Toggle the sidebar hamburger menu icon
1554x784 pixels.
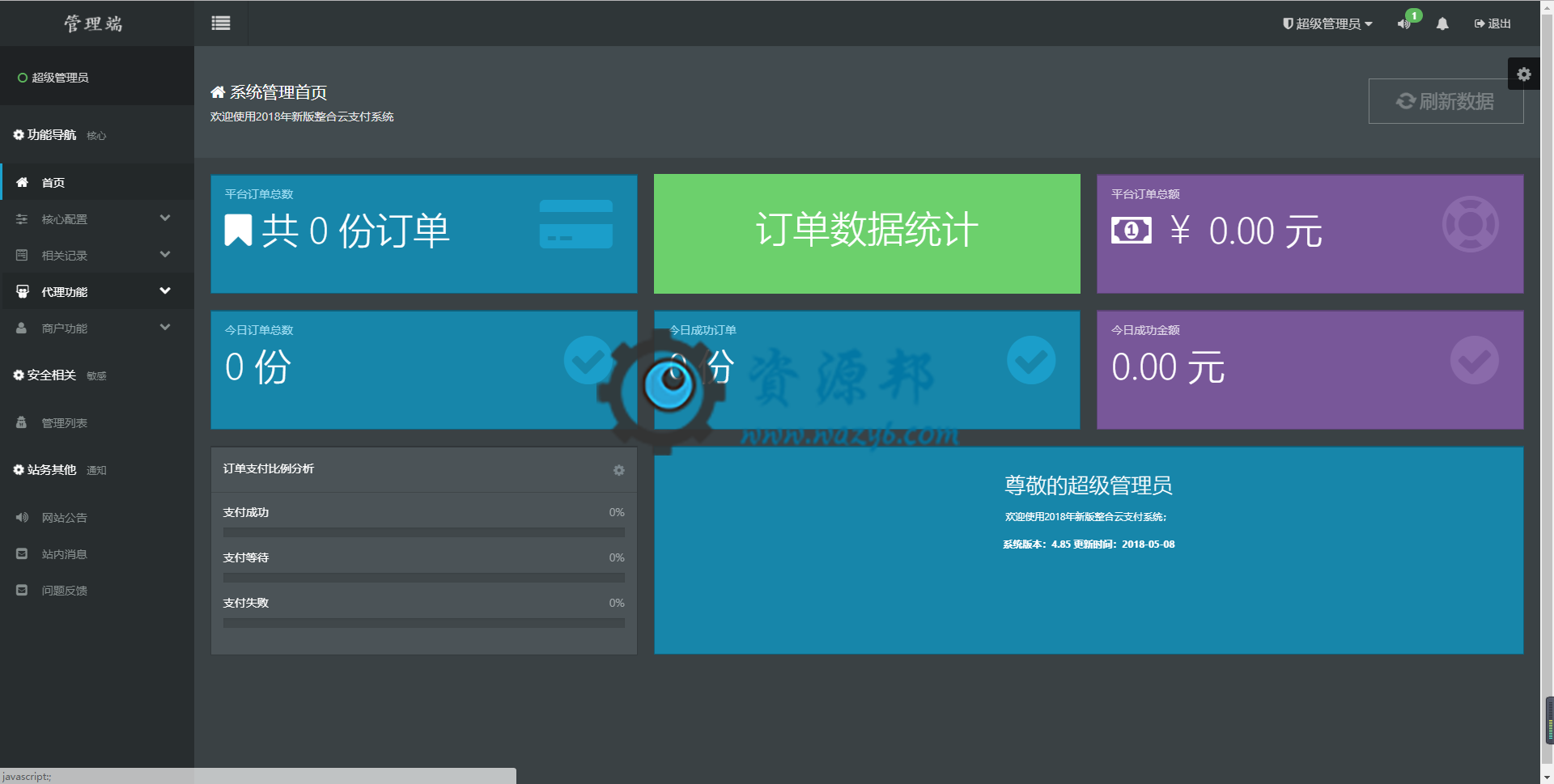point(221,23)
